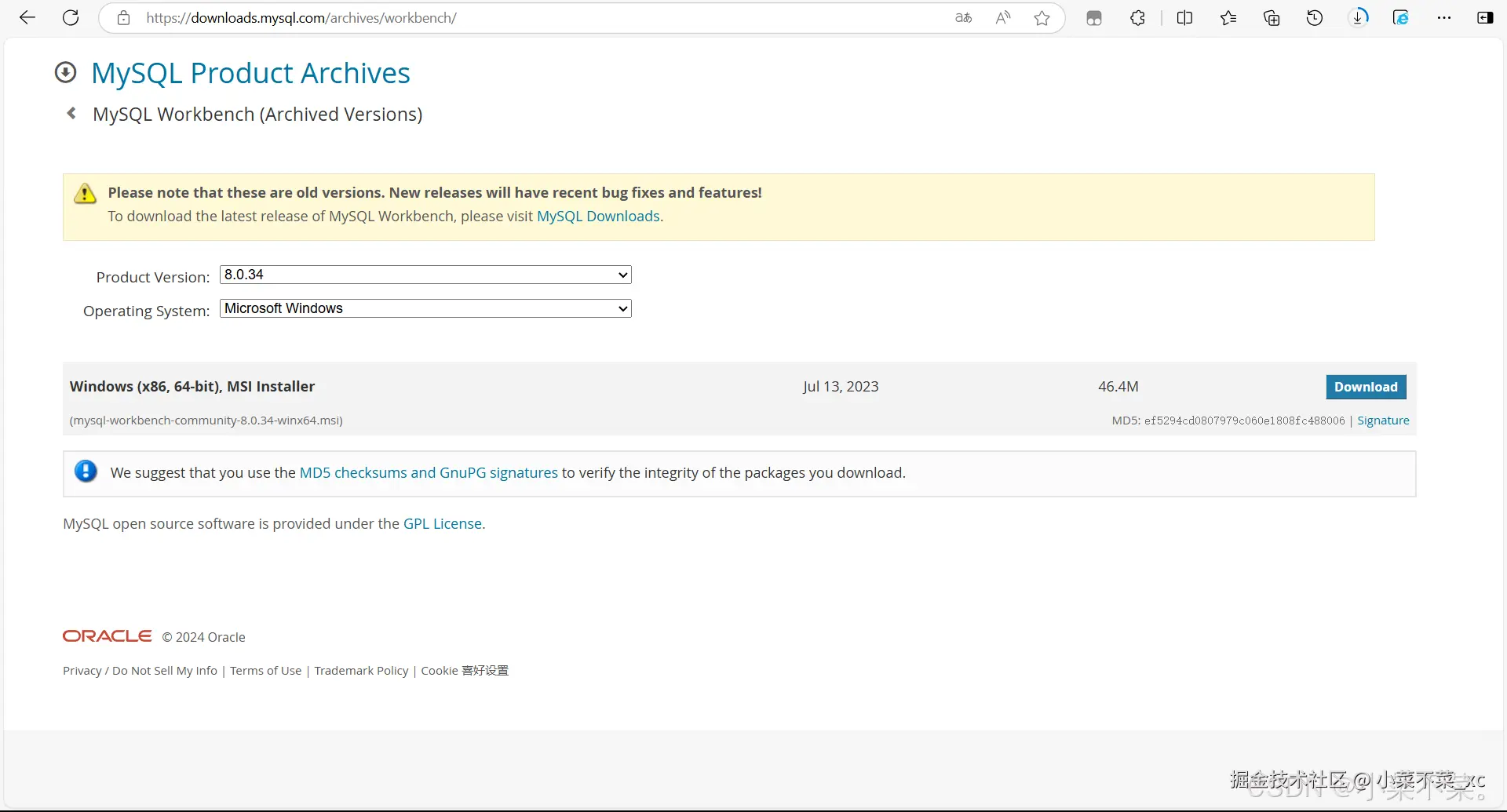Image resolution: width=1507 pixels, height=812 pixels.
Task: Expand the Product Version dropdown
Action: pyautogui.click(x=425, y=275)
